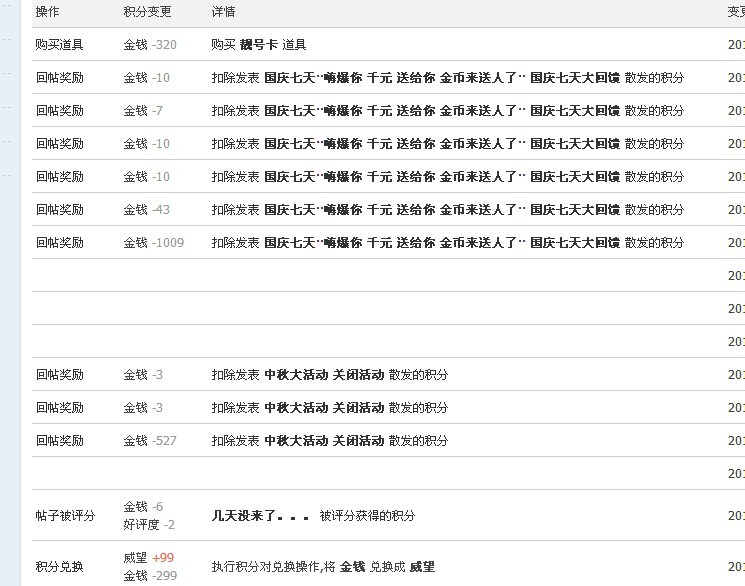Click the 被评分获得的积分 description text
Screen dimensions: 745x586
(367, 516)
